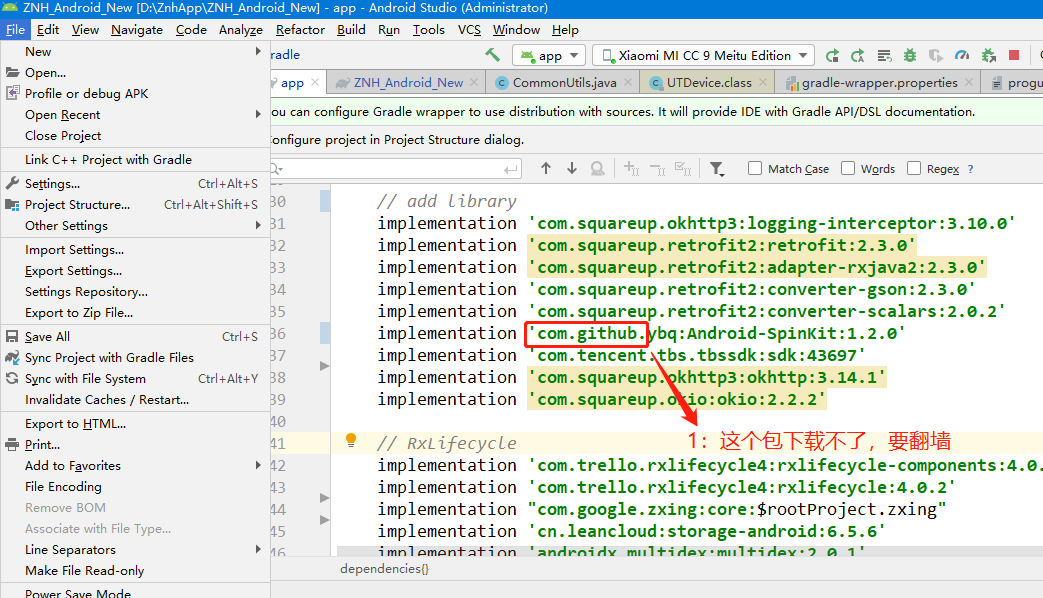Click the Make Project hammer icon
Viewport: 1043px width, 598px height.
coord(492,55)
